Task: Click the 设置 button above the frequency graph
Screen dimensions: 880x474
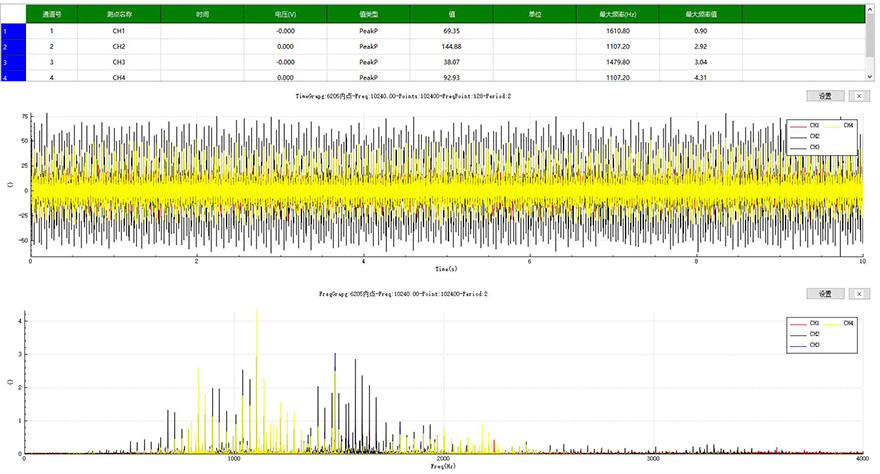Action: (x=825, y=294)
